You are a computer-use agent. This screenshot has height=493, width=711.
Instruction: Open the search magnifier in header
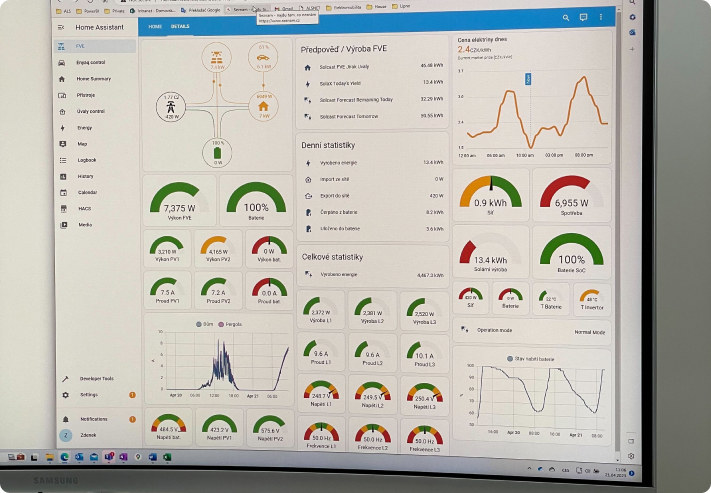[x=567, y=17]
